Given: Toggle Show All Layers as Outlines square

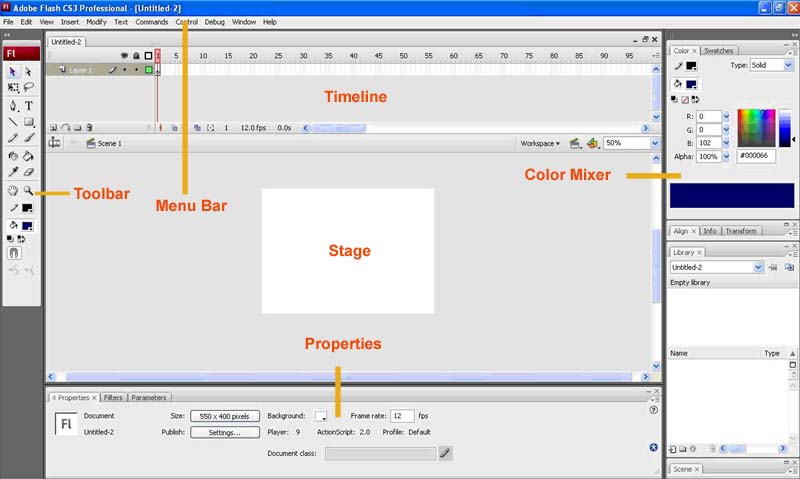Looking at the screenshot, I should pos(148,56).
